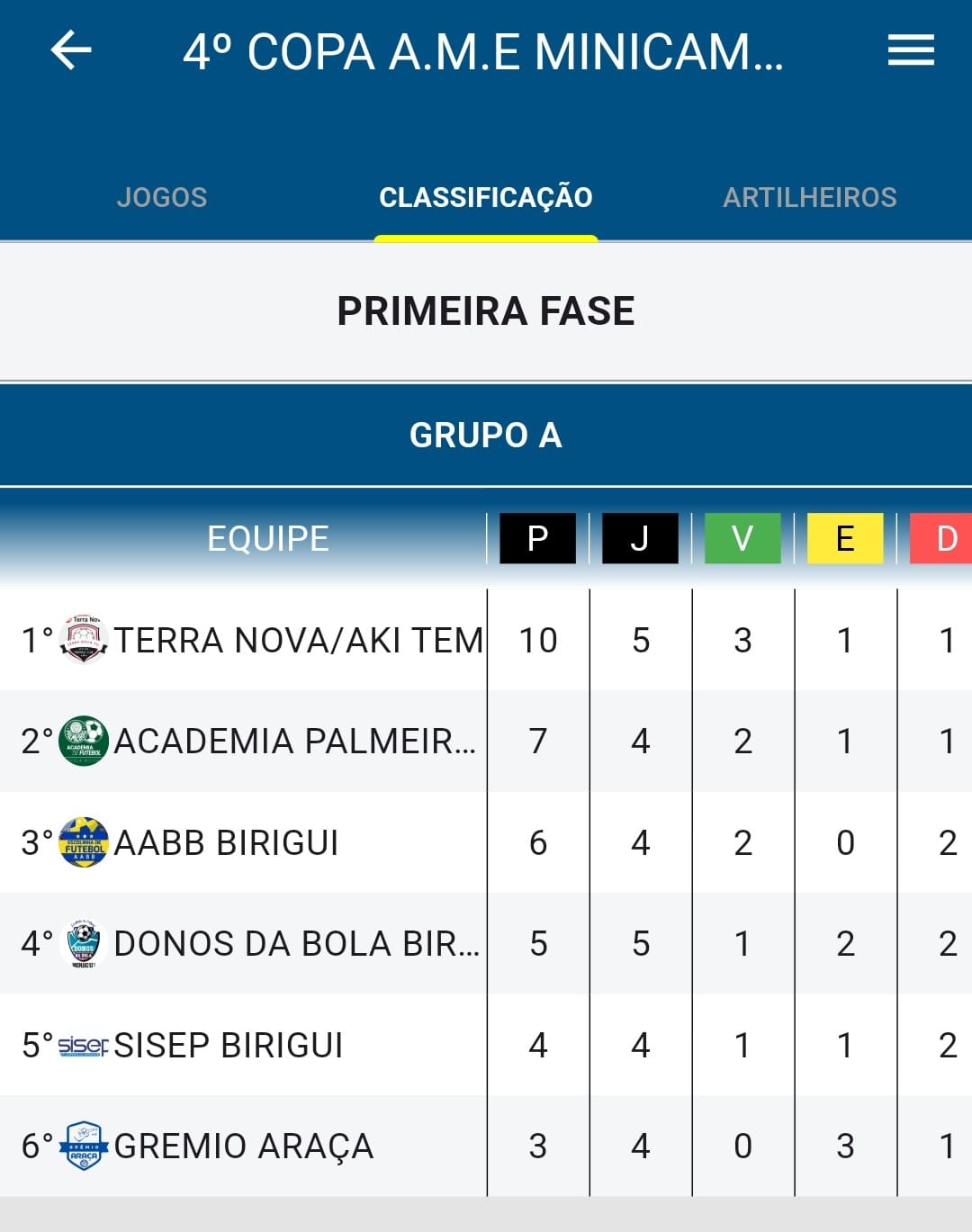972x1232 pixels.
Task: Tap the Donos da Bola team logo
Action: [84, 943]
